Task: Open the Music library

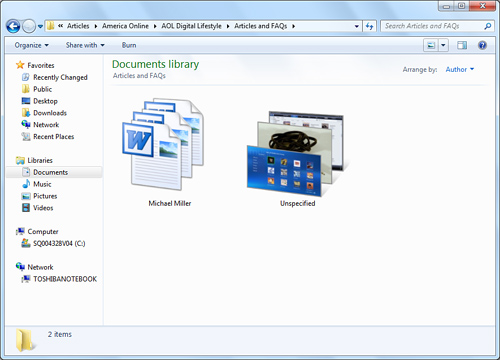Action: (x=42, y=184)
